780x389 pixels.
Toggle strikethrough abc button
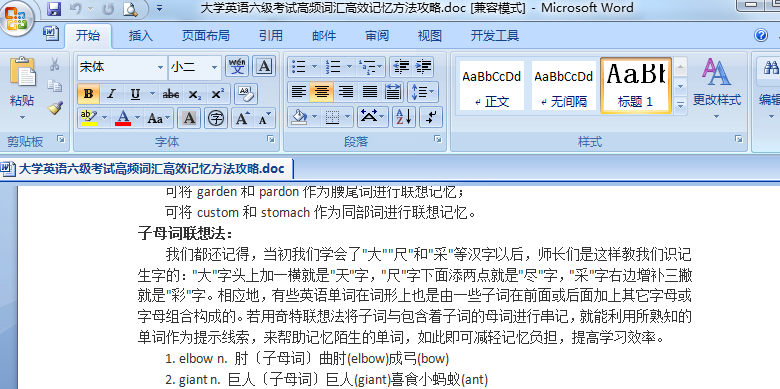click(171, 94)
